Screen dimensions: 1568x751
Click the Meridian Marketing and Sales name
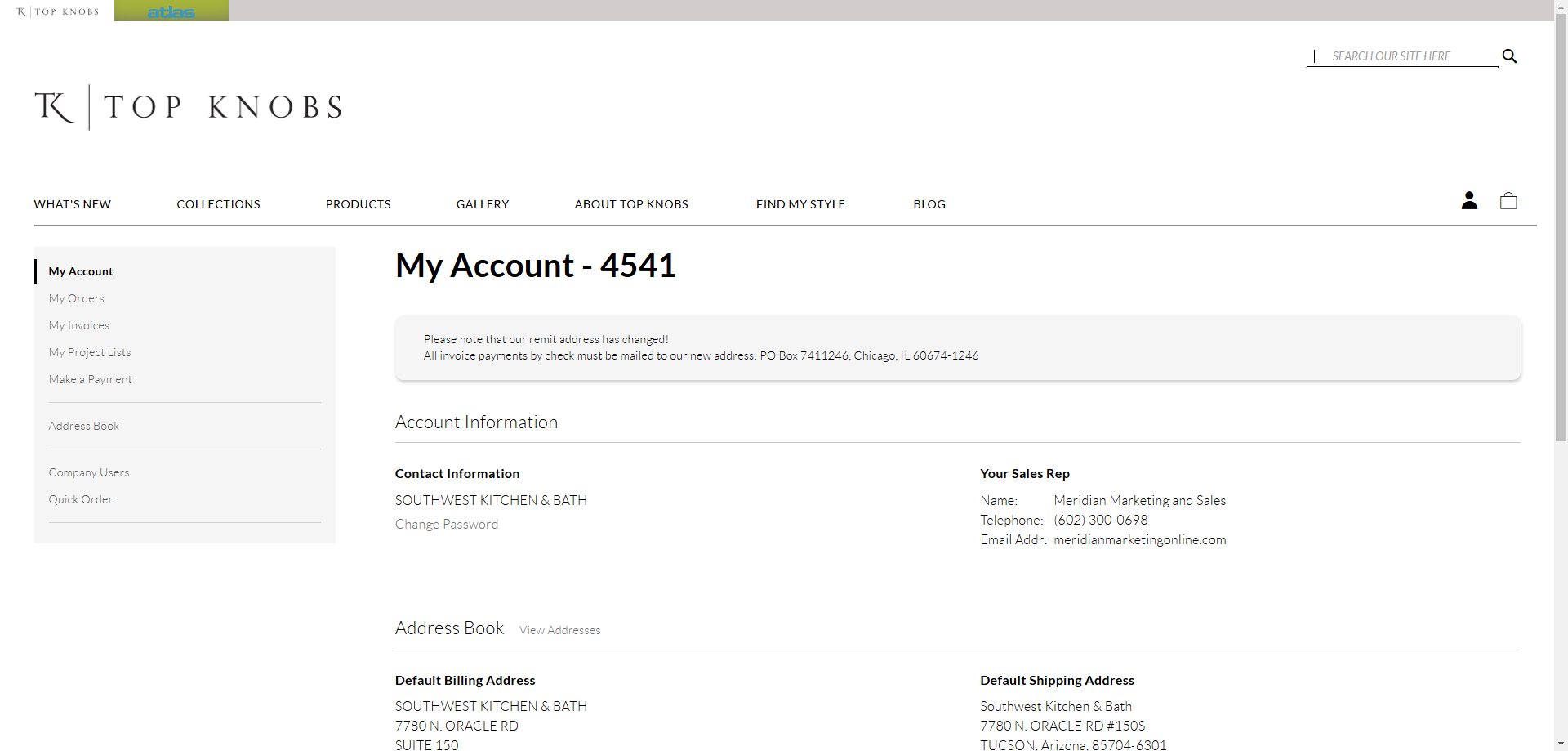pos(1140,500)
